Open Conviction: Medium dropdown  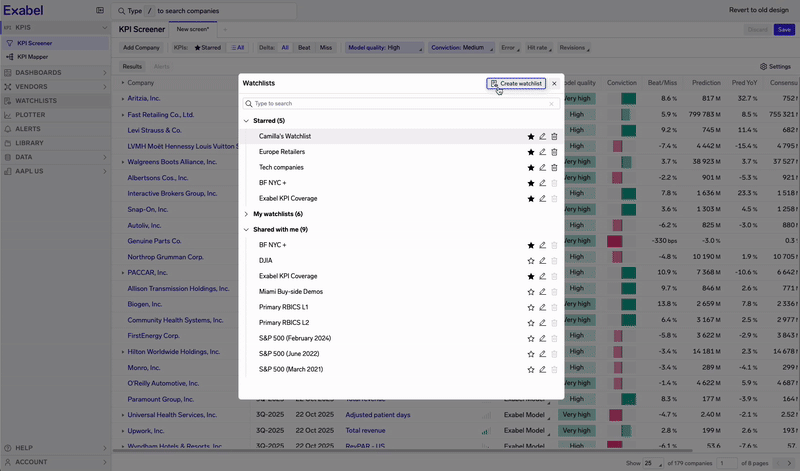461,48
